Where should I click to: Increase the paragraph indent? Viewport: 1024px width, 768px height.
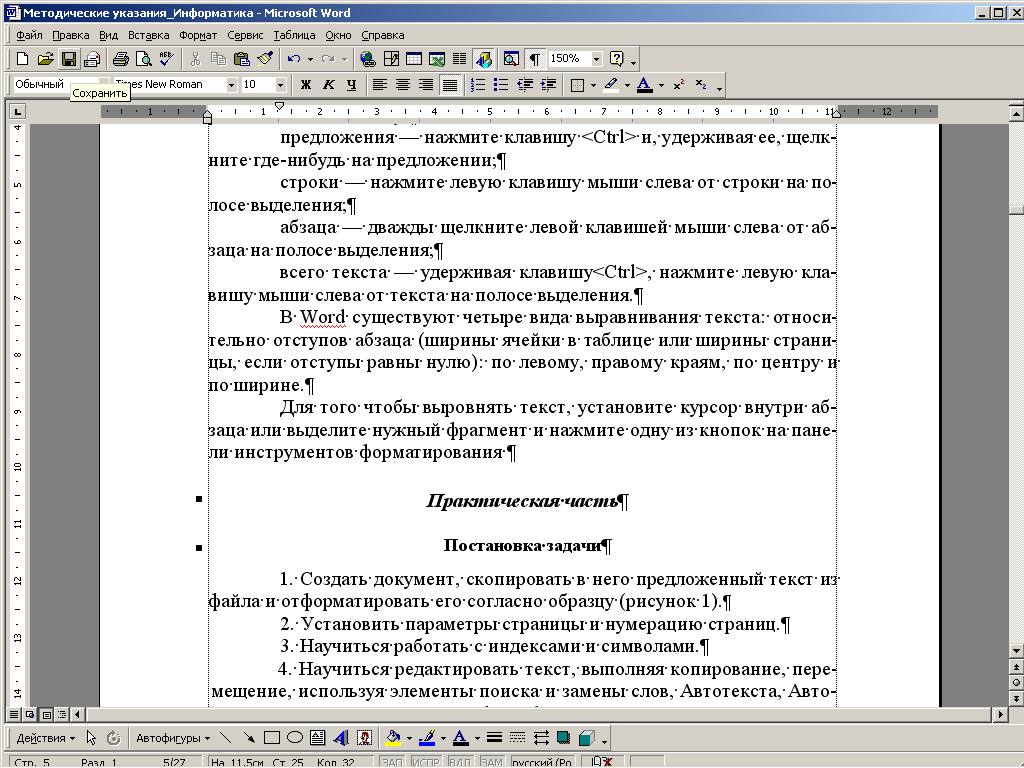point(548,85)
